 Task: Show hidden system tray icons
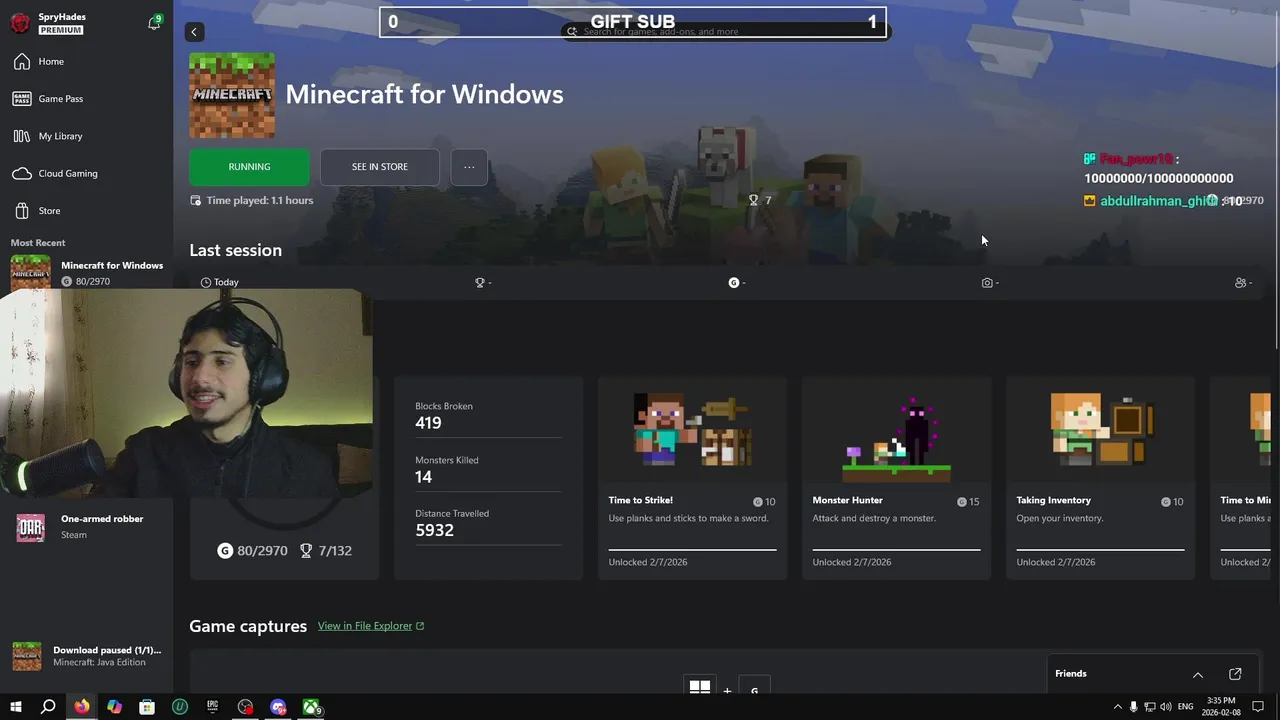coord(1117,707)
